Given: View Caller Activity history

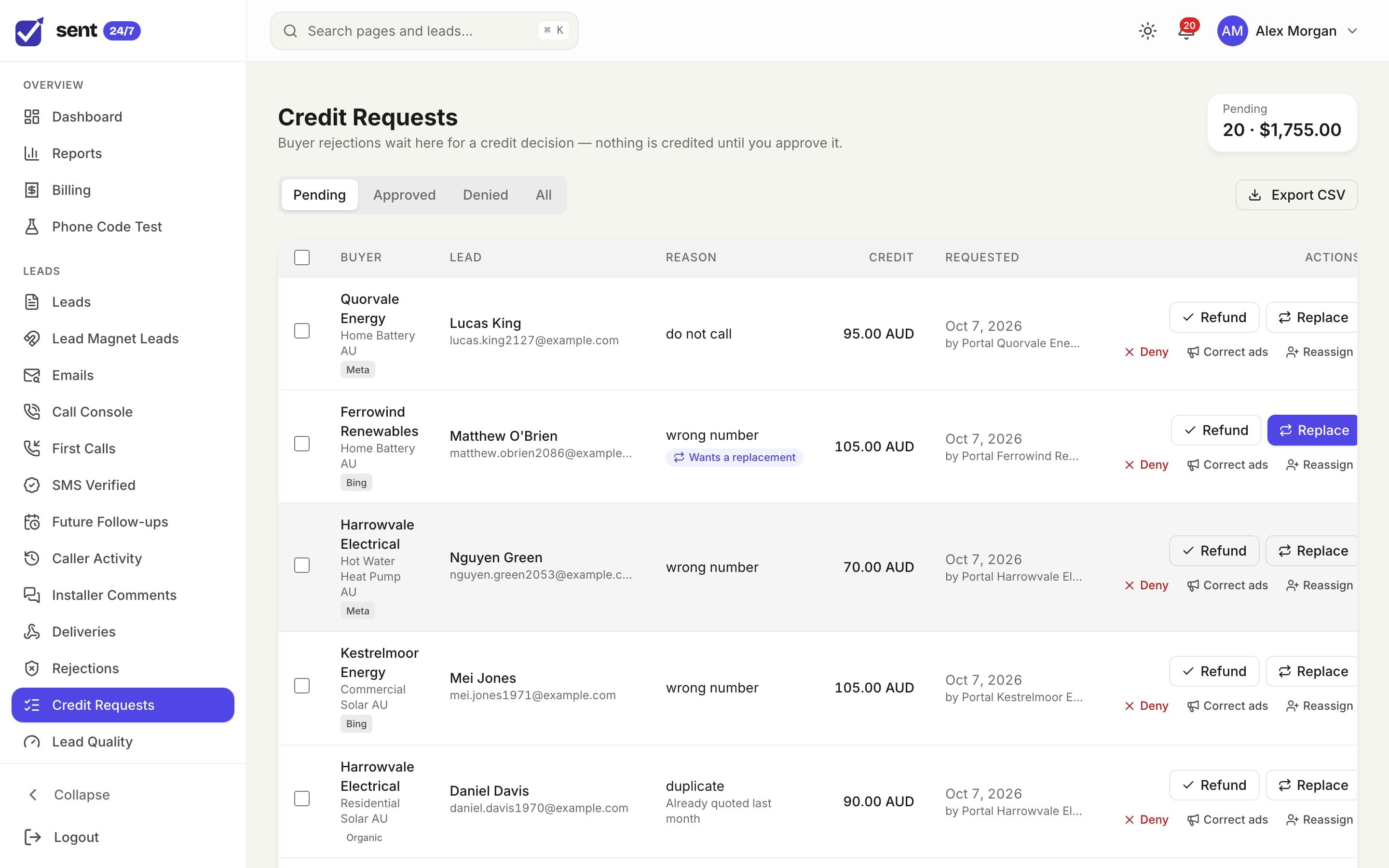Looking at the screenshot, I should 123,558.
